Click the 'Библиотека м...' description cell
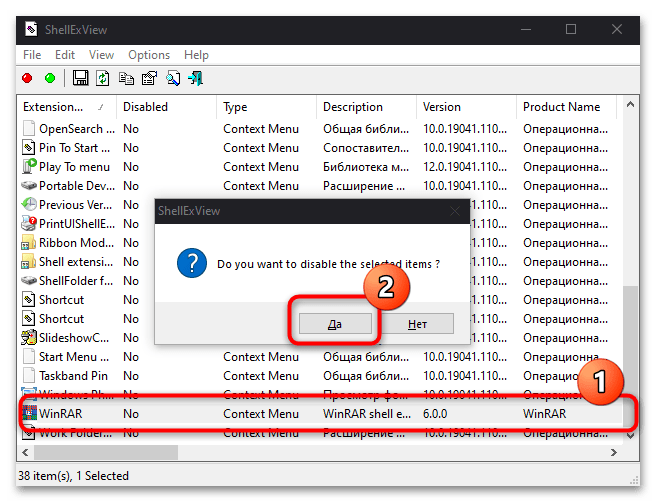656x502 pixels. tap(366, 167)
